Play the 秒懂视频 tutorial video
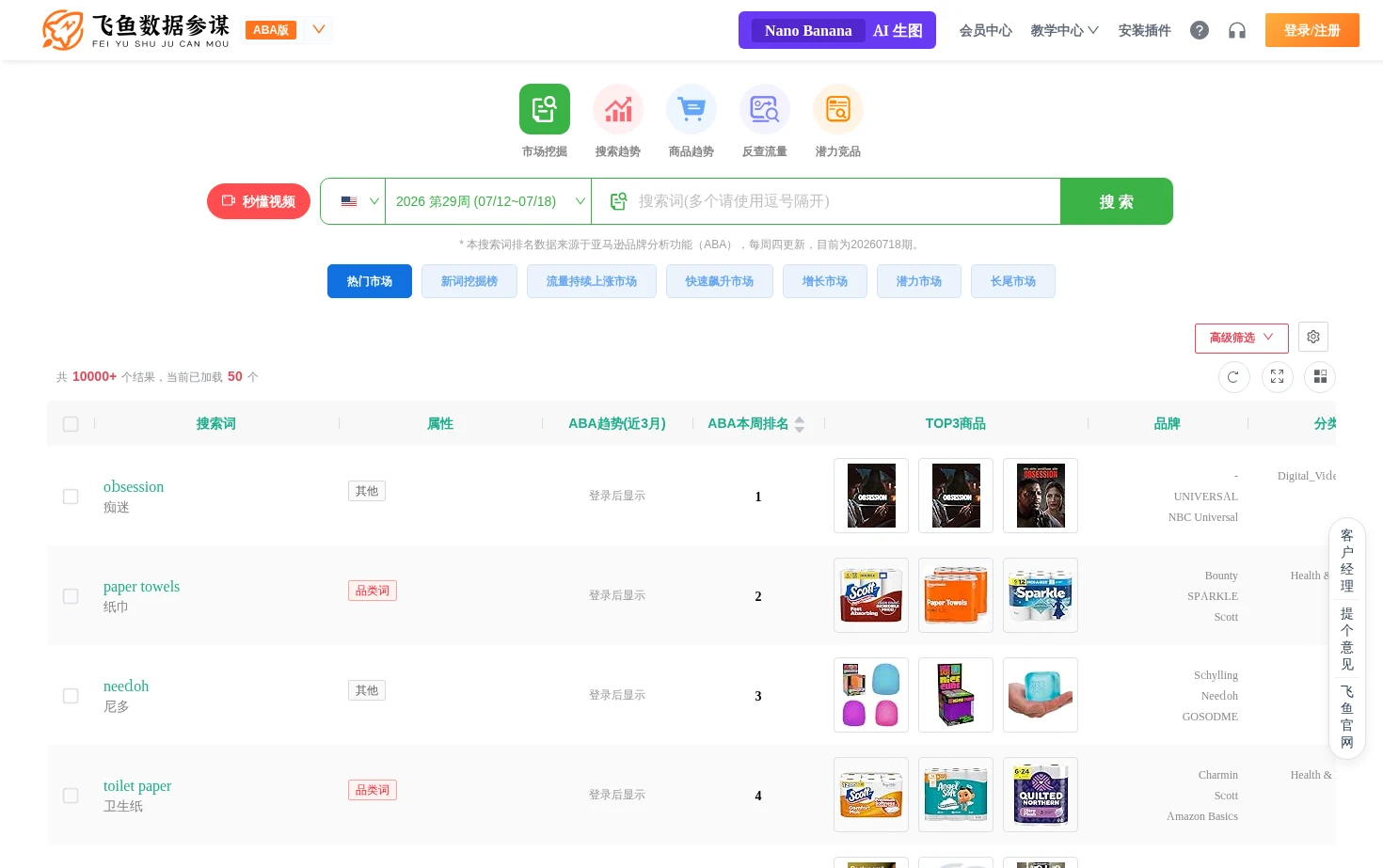 click(259, 201)
